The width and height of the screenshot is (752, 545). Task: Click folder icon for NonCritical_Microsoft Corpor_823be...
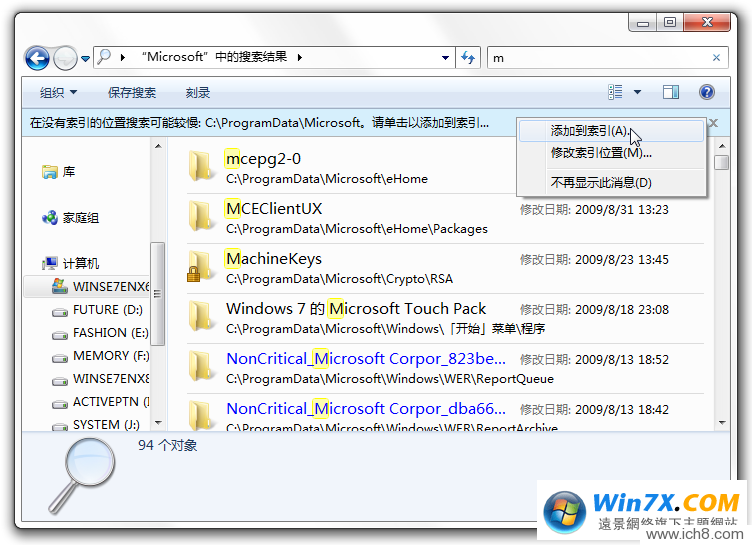click(201, 366)
